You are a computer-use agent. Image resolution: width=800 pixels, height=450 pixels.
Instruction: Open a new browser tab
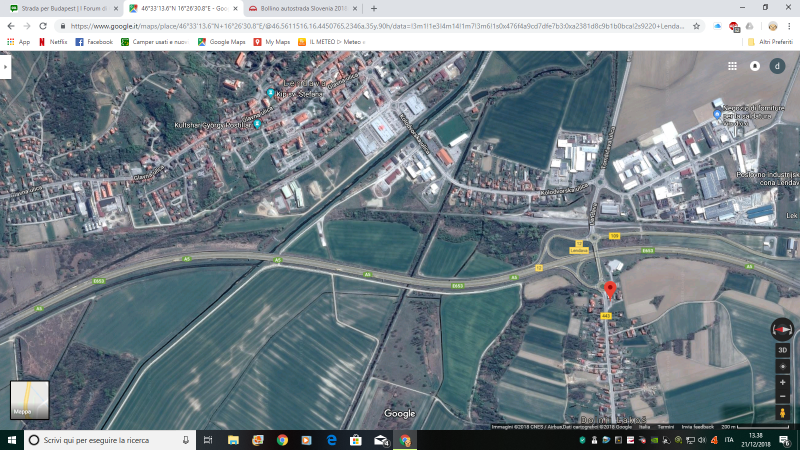click(373, 8)
